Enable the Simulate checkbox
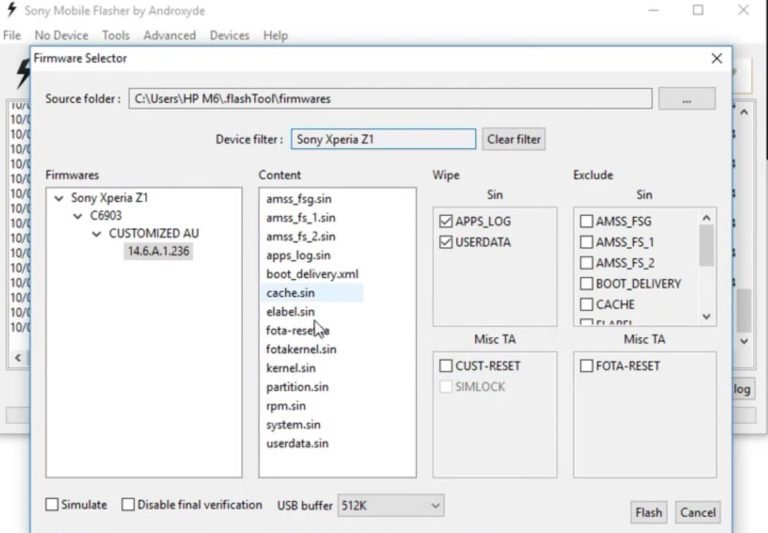The width and height of the screenshot is (768, 533). coord(52,505)
